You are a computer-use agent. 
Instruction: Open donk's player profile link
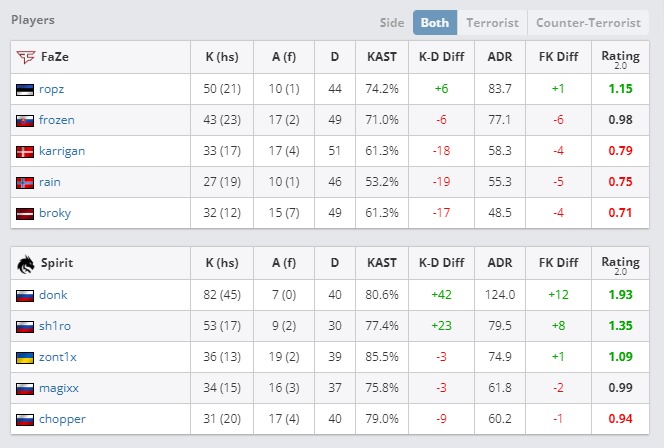click(53, 295)
